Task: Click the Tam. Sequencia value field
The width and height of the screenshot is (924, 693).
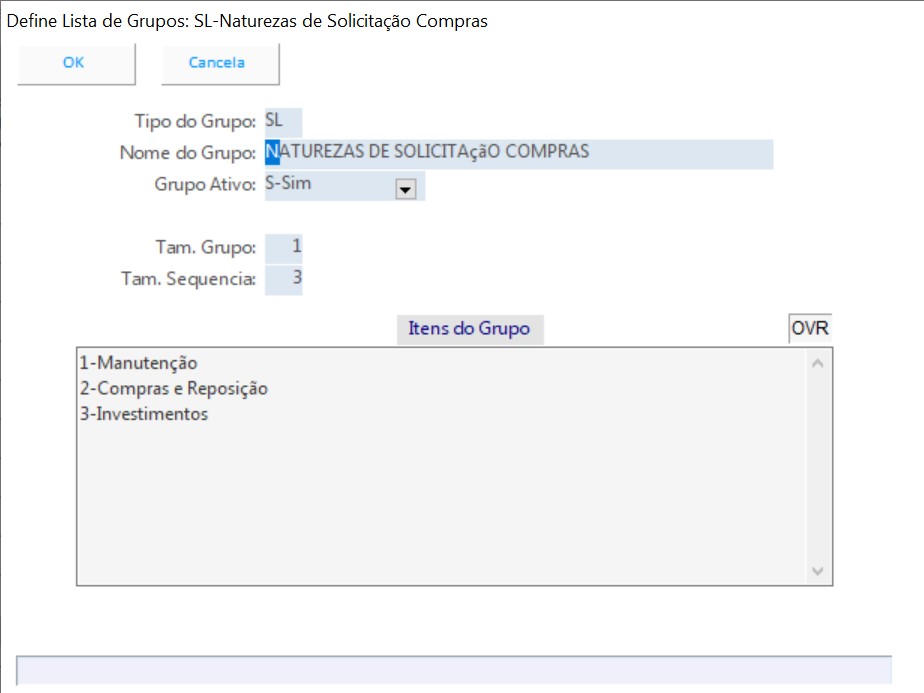Action: point(284,279)
